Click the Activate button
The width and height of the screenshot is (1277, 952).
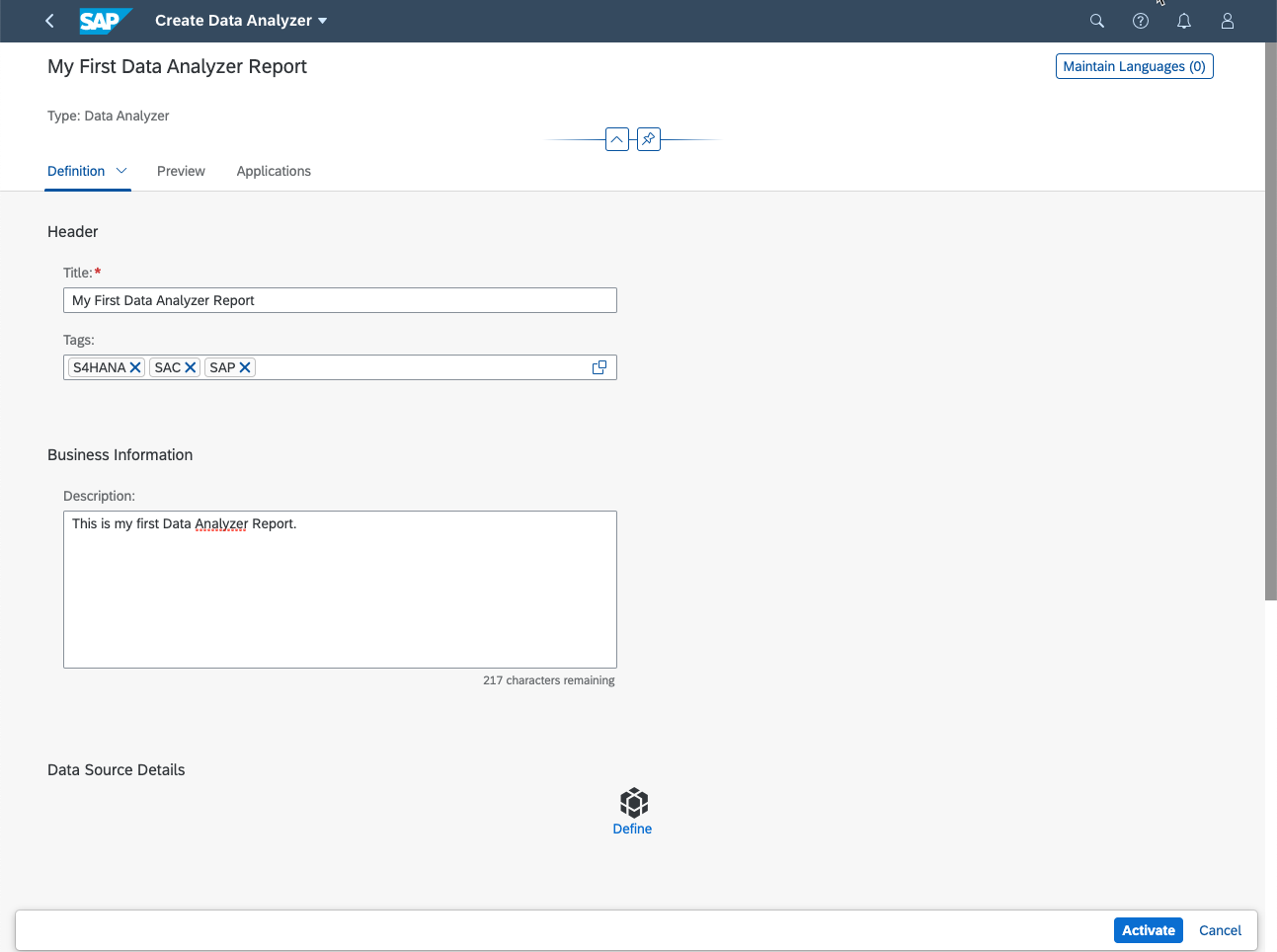click(x=1148, y=930)
